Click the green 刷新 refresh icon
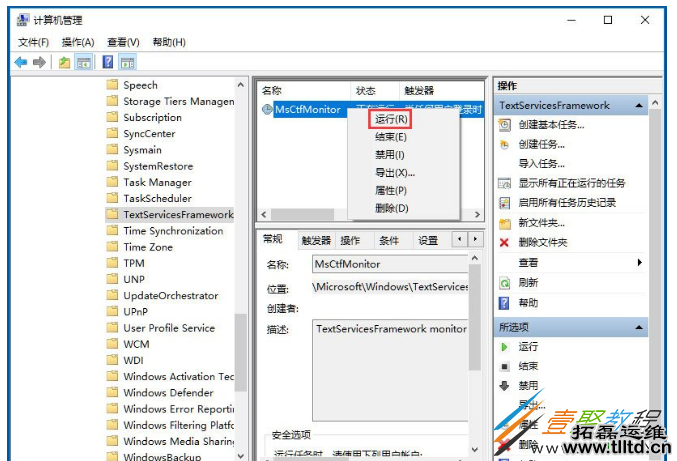This screenshot has height=461, width=677. pos(504,283)
